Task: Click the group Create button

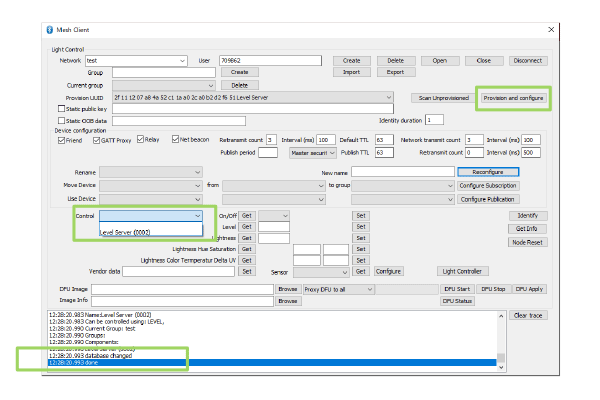Action: coord(240,72)
